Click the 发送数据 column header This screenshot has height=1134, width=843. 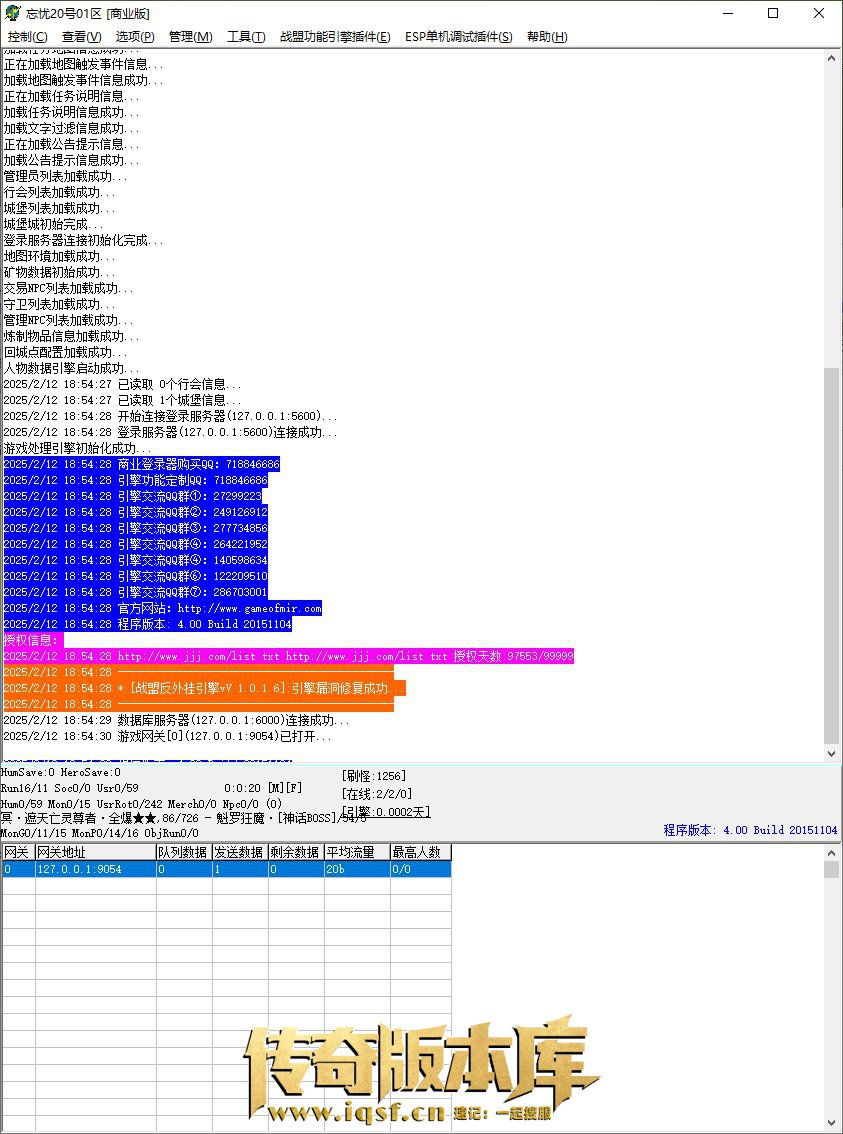pyautogui.click(x=239, y=852)
